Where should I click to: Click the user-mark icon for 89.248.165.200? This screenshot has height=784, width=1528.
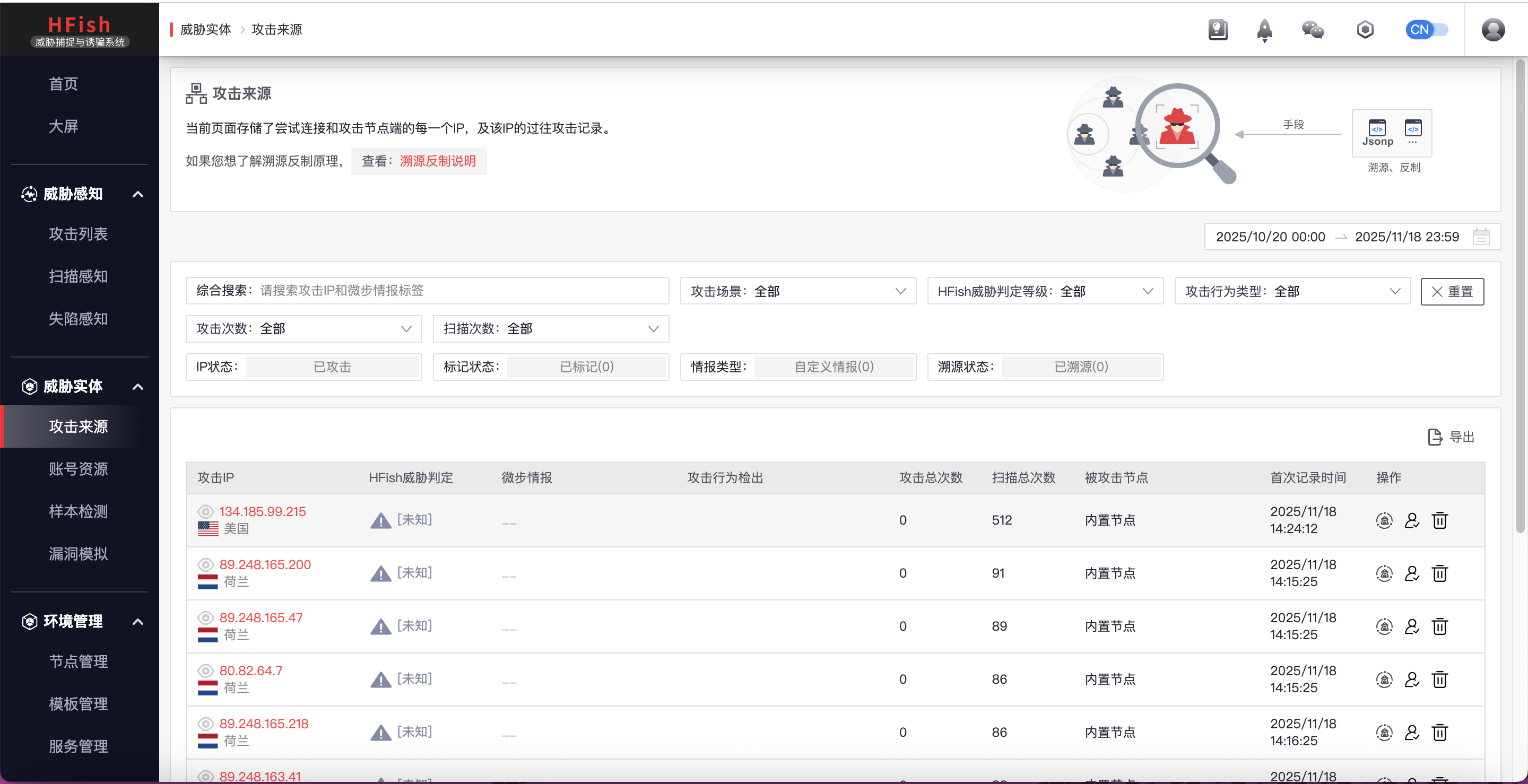pos(1412,573)
